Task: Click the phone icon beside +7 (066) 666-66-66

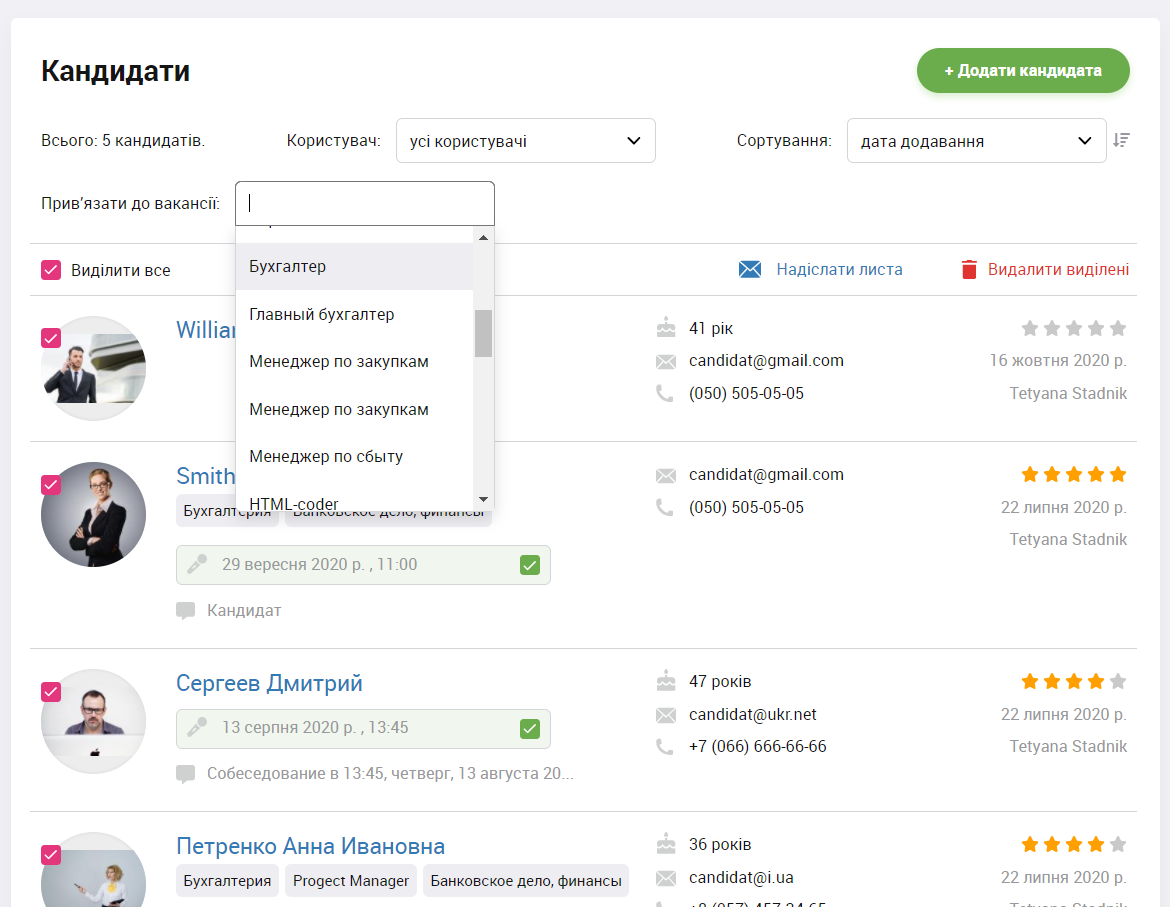Action: click(x=664, y=746)
